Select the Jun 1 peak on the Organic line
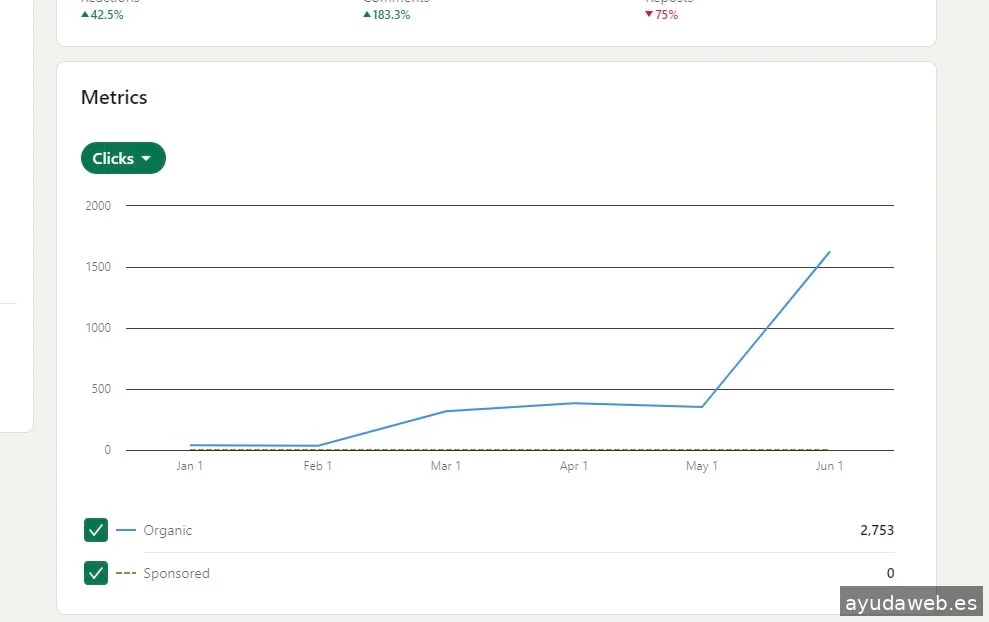 click(x=829, y=252)
